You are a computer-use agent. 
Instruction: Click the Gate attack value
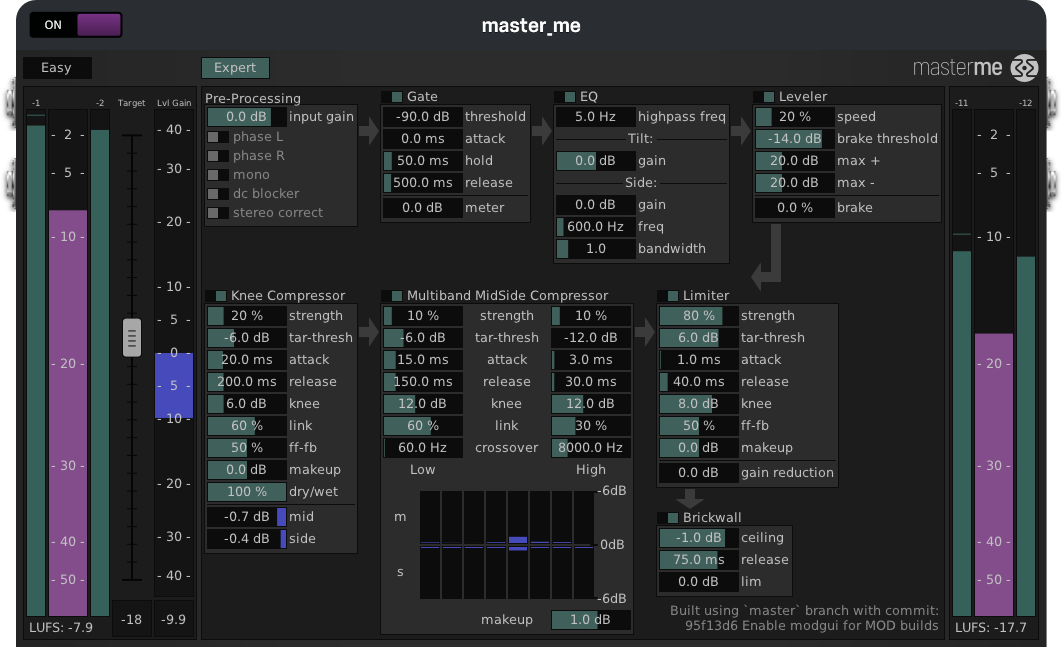point(423,138)
